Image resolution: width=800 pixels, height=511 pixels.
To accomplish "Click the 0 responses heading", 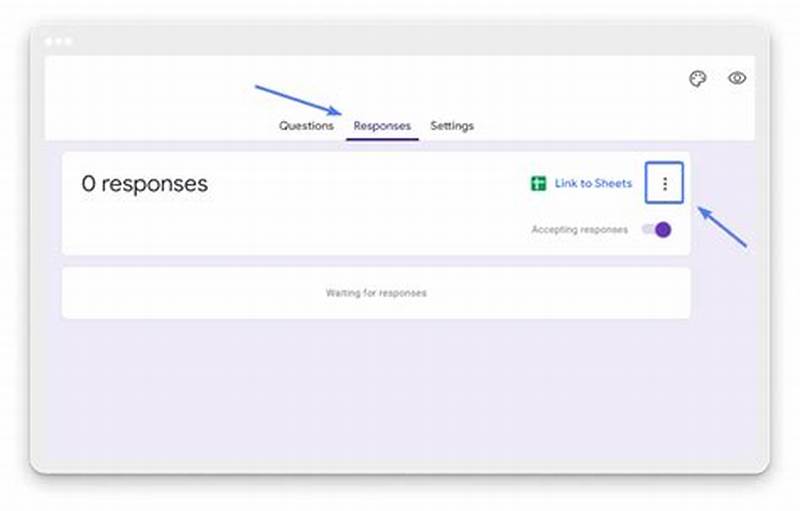I will click(144, 184).
